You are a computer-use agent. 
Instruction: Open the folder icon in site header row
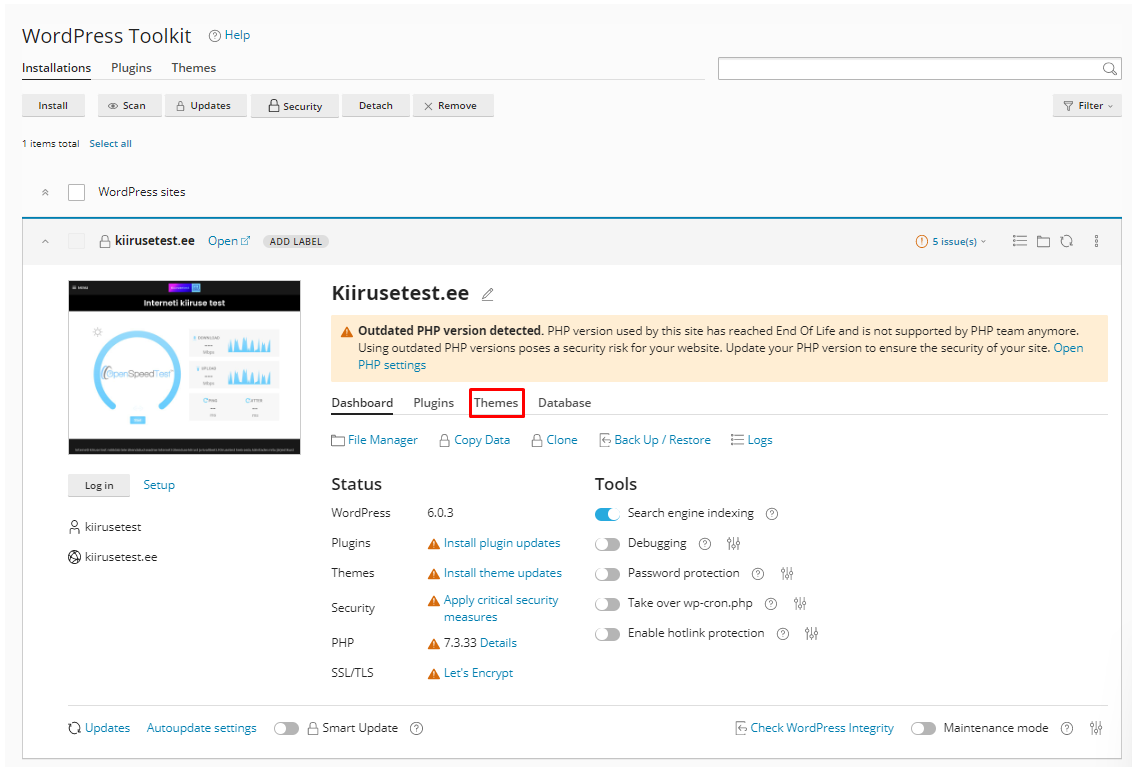tap(1043, 241)
